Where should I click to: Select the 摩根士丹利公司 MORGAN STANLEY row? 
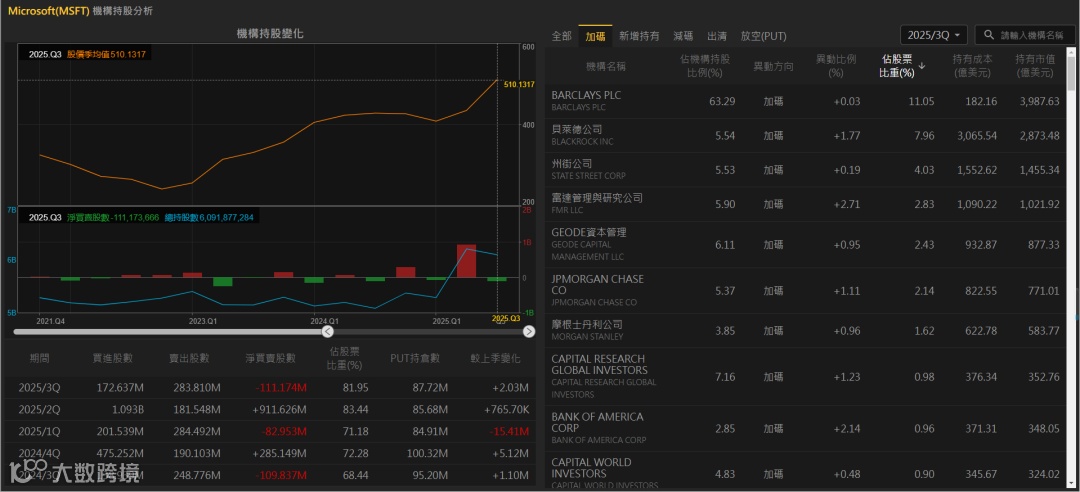pos(806,331)
